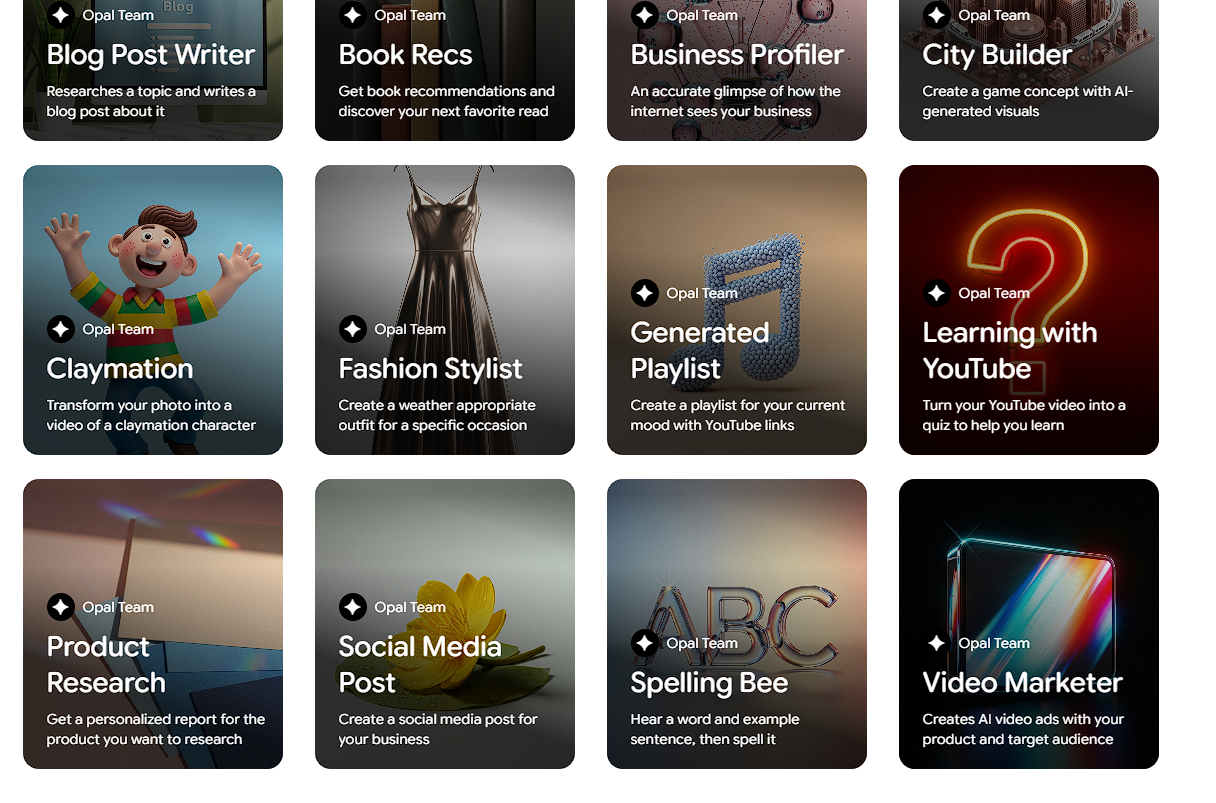
Task: Open the Learning with YouTube title
Action: [x=1010, y=350]
